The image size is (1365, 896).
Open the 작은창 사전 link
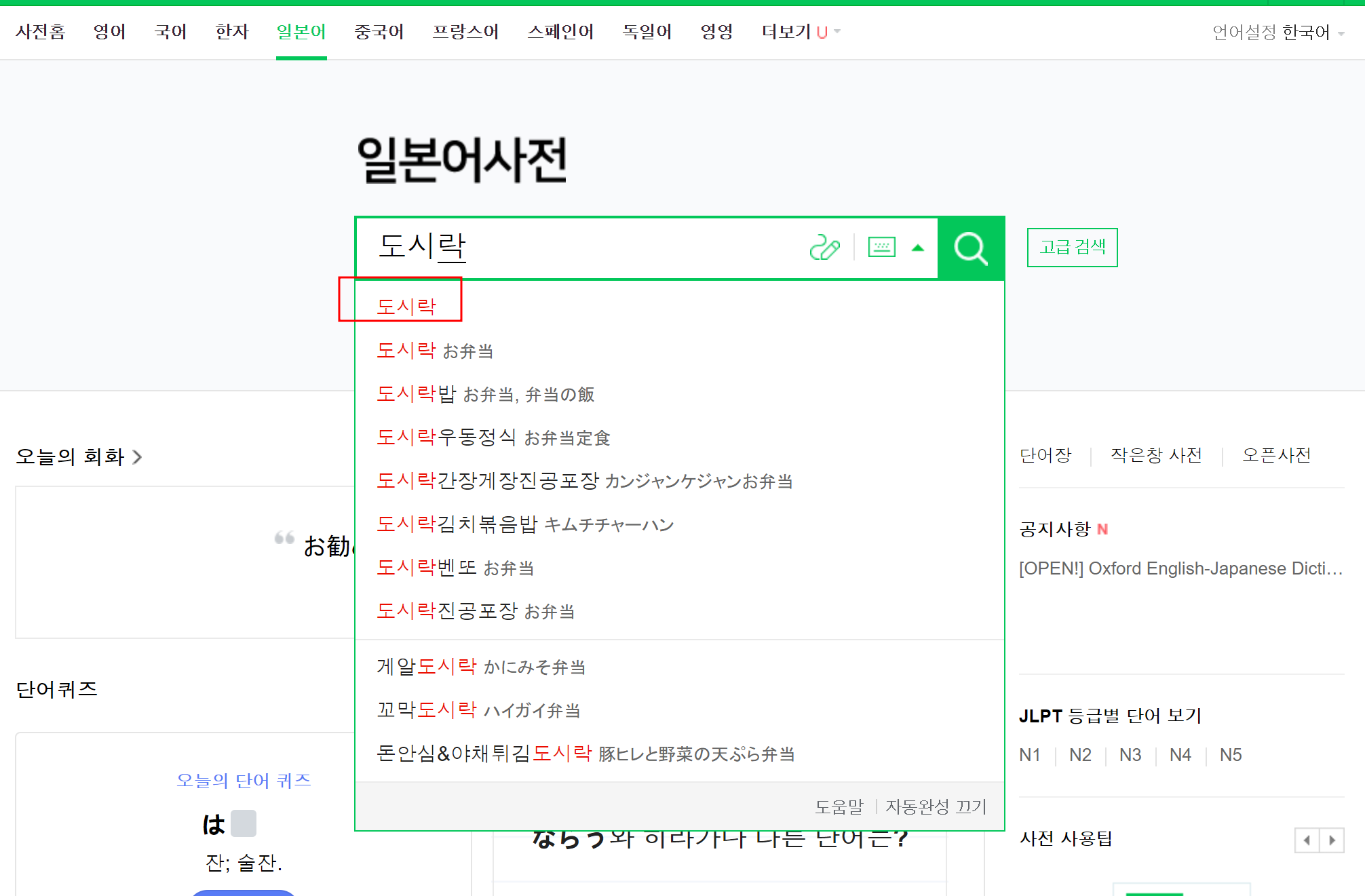(x=1156, y=455)
